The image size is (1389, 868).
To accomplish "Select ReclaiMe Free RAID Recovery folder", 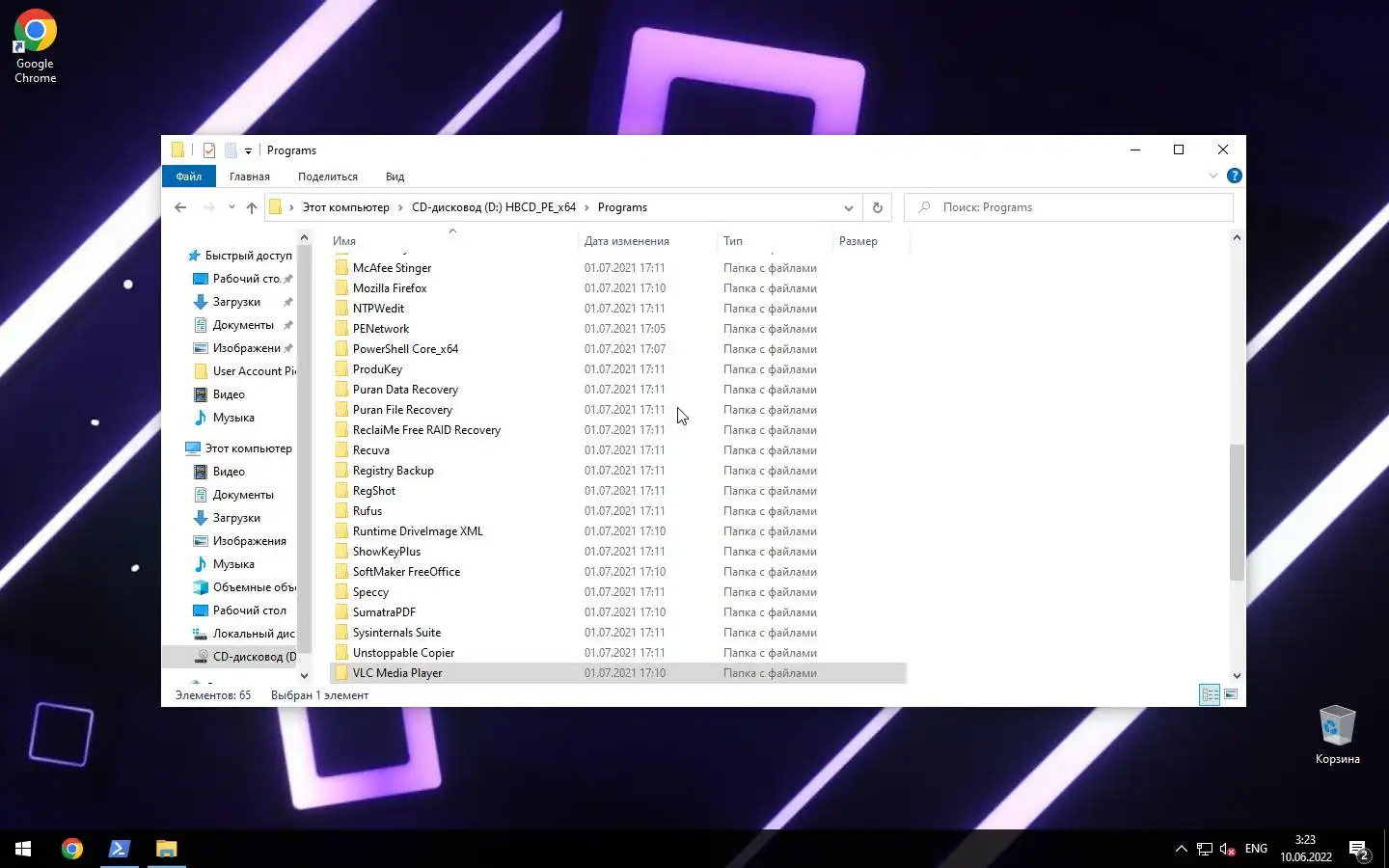I will coord(426,430).
